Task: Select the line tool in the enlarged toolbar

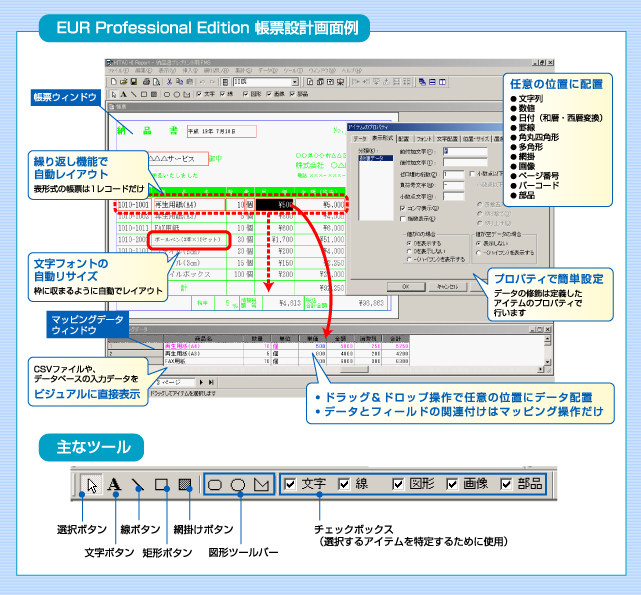Action: [x=138, y=485]
